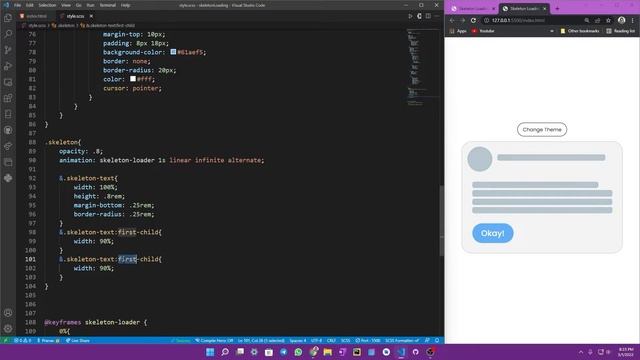Click the Run play icon in editor toolbar
The height and width of the screenshot is (360, 640).
tap(410, 16)
